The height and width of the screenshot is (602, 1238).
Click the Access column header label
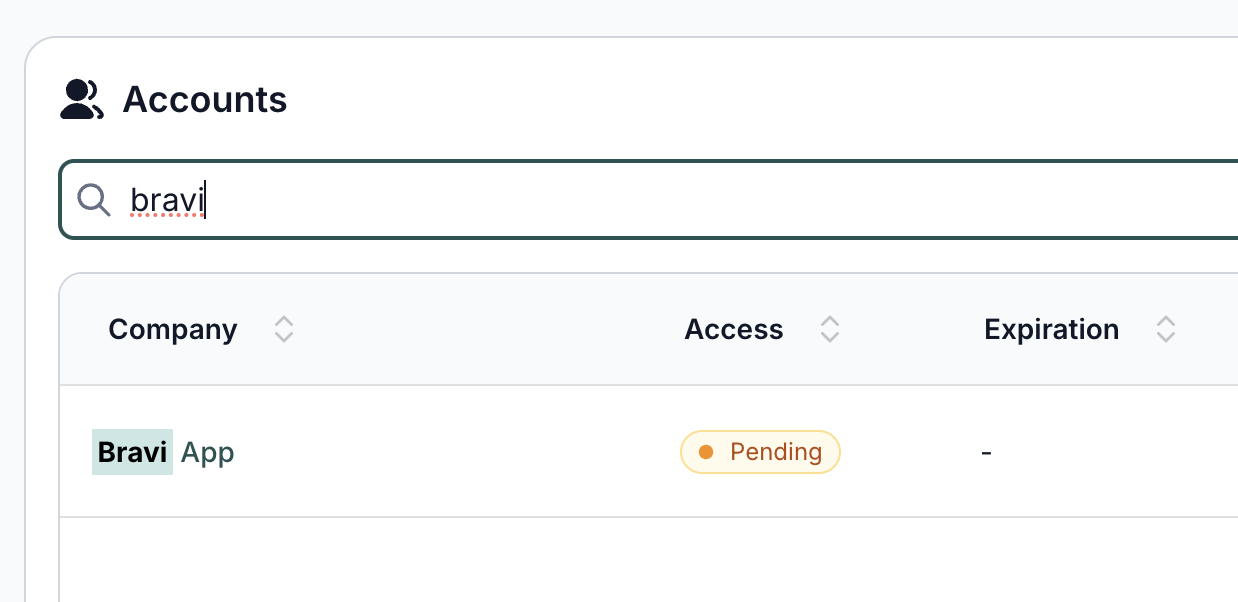pos(733,329)
